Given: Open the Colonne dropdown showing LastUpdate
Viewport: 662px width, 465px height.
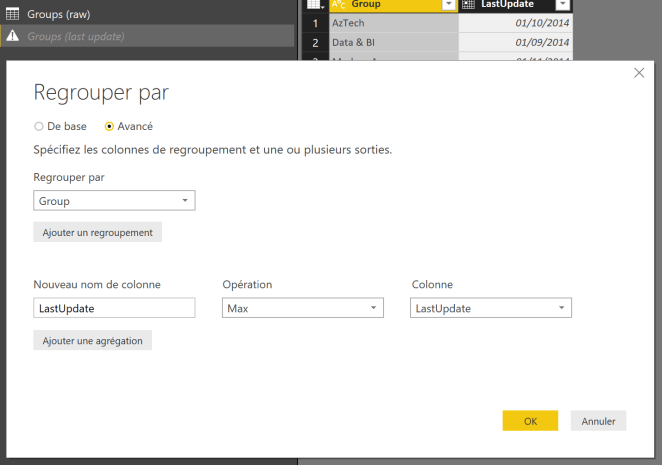Looking at the screenshot, I should (491, 308).
